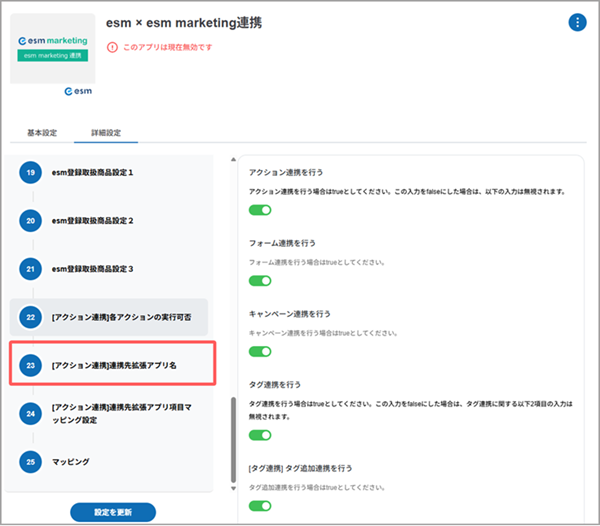Select esm登録取扱商品設定 1 step
The image size is (600, 526).
(x=107, y=173)
